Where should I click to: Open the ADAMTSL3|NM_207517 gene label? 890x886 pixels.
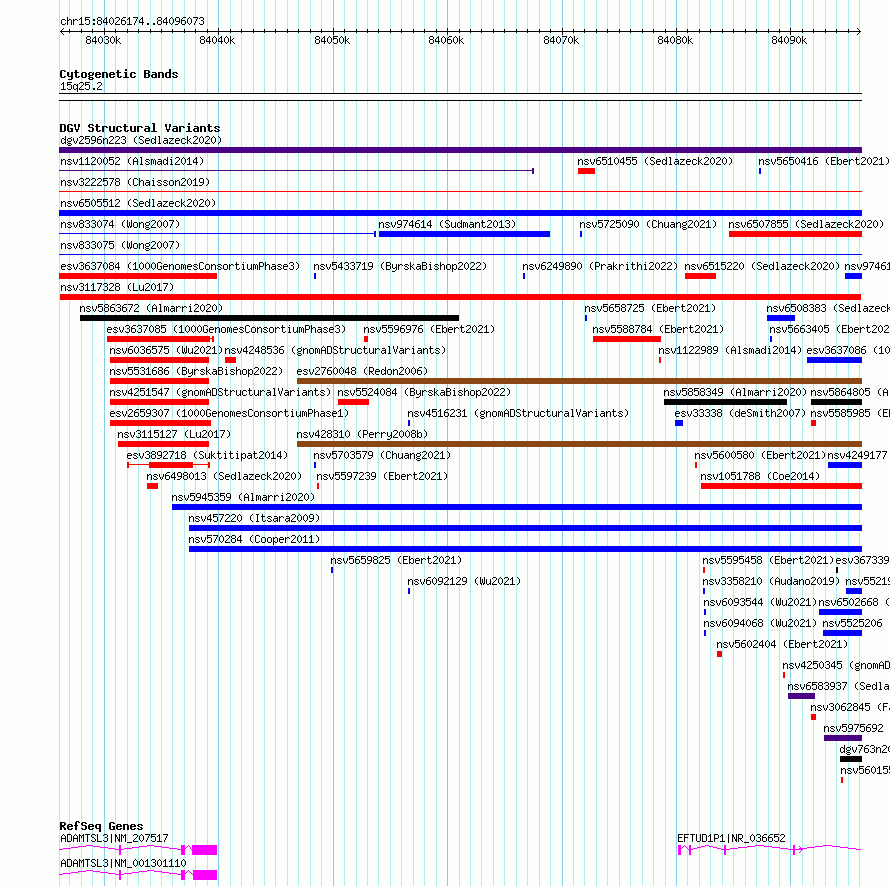tap(114, 838)
